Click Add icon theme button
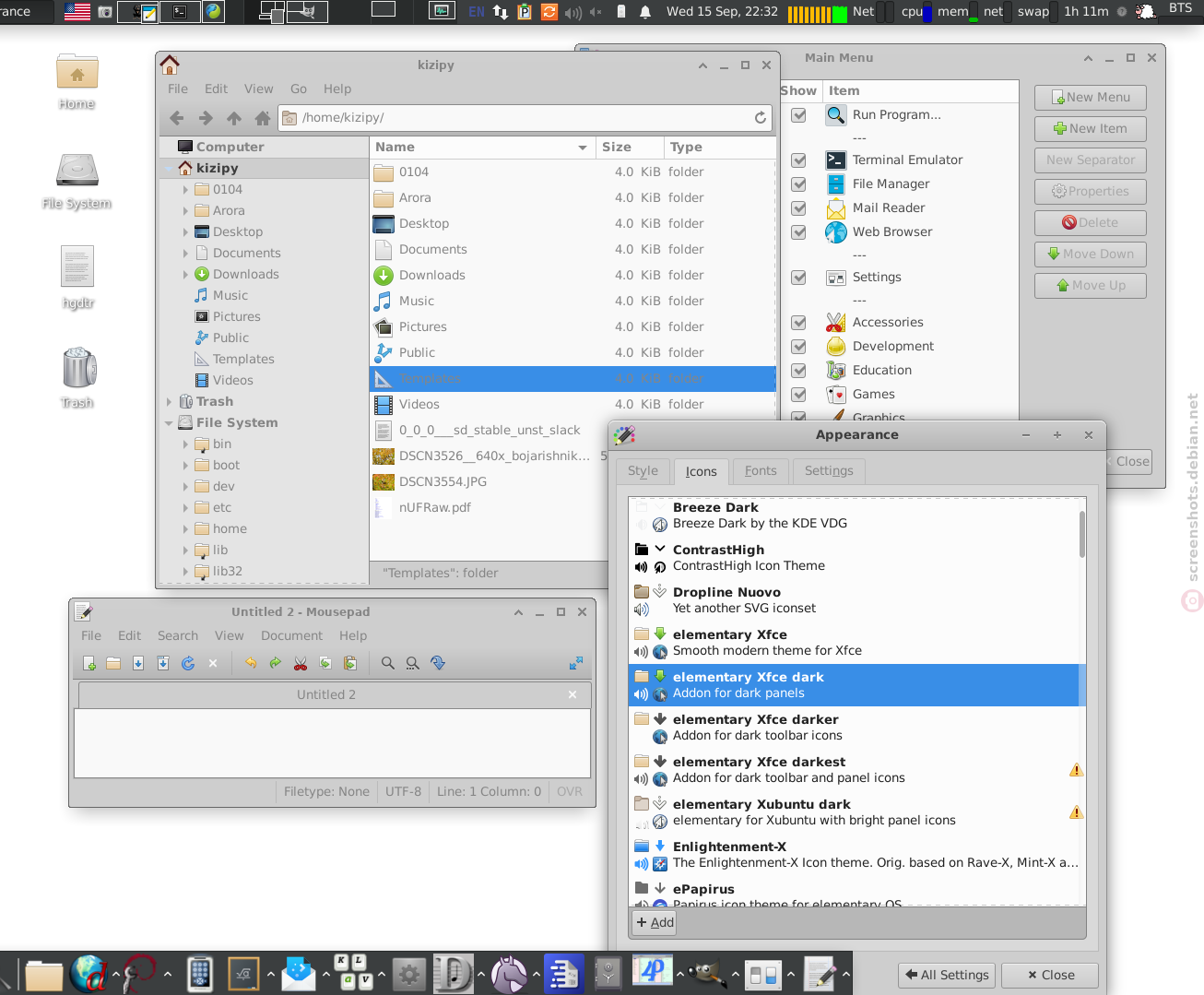This screenshot has height=995, width=1204. [x=655, y=922]
